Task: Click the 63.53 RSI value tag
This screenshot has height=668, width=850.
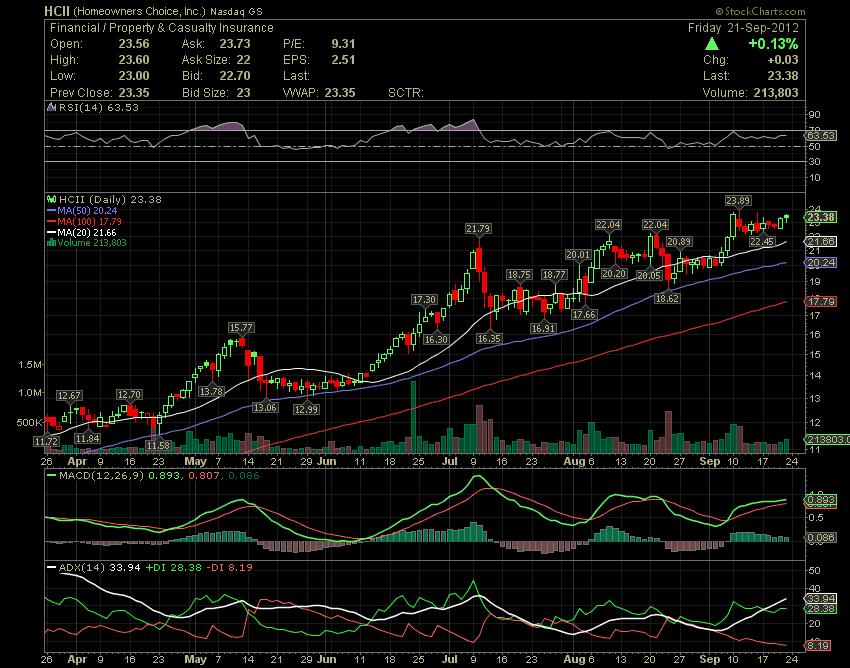Action: [821, 135]
